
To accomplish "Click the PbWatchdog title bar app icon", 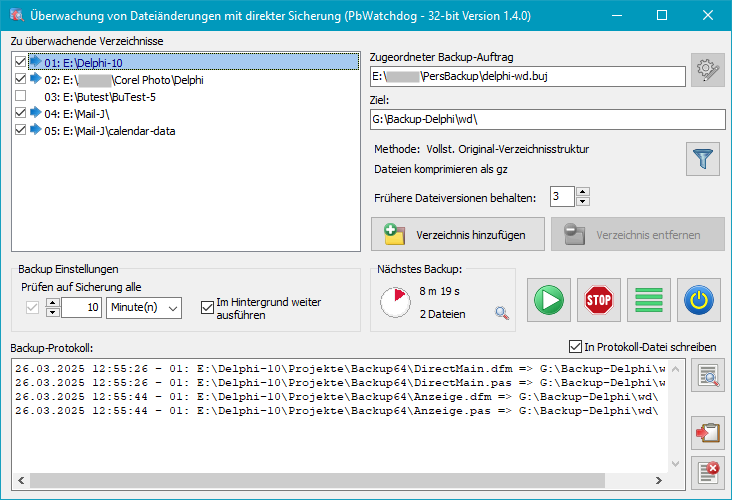I will click(x=16, y=15).
